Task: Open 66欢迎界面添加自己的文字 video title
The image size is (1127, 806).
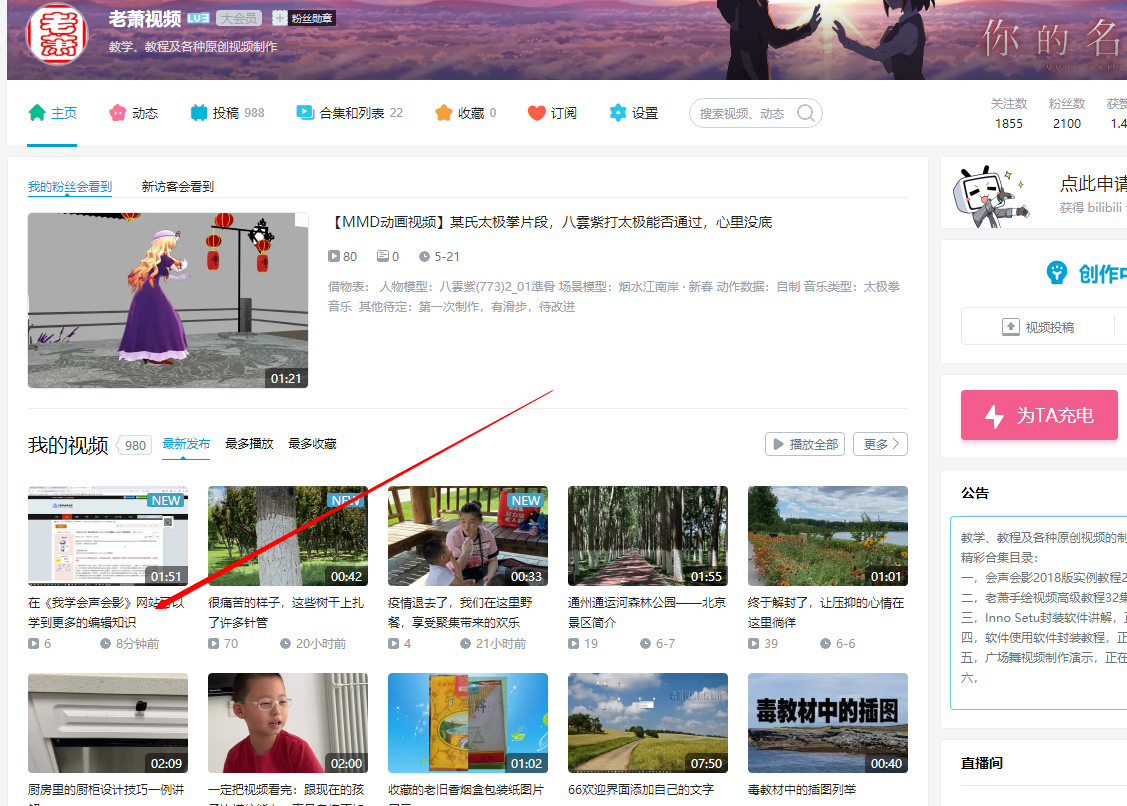Action: click(641, 789)
